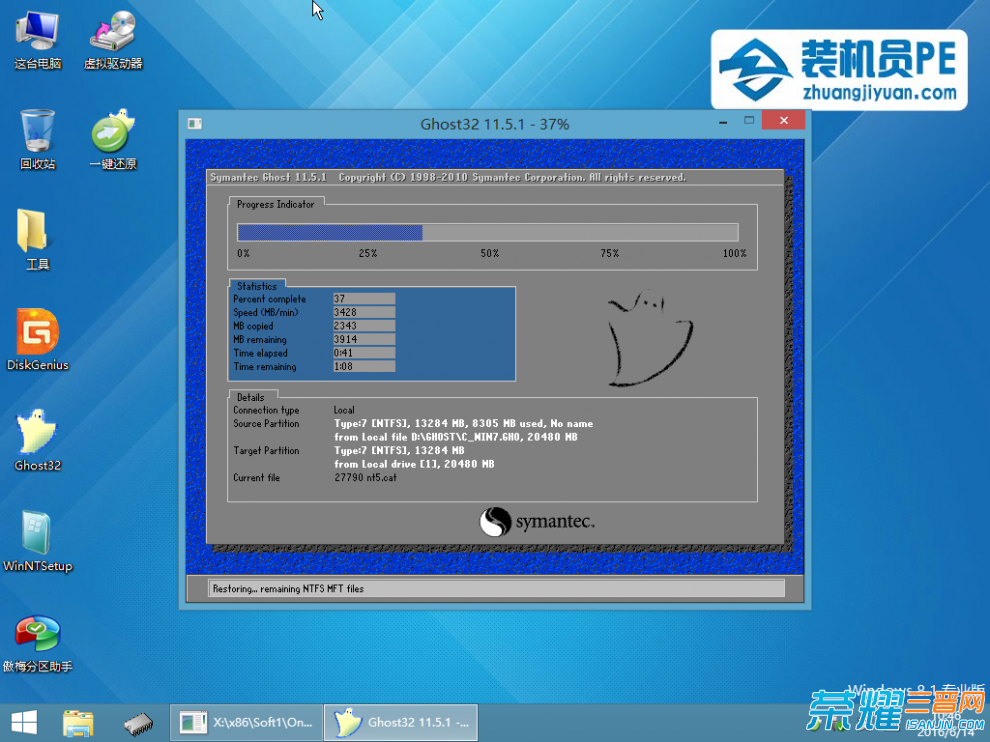Screen dimensions: 990x742
Task: Minimize the Ghost32 window
Action: click(x=723, y=121)
